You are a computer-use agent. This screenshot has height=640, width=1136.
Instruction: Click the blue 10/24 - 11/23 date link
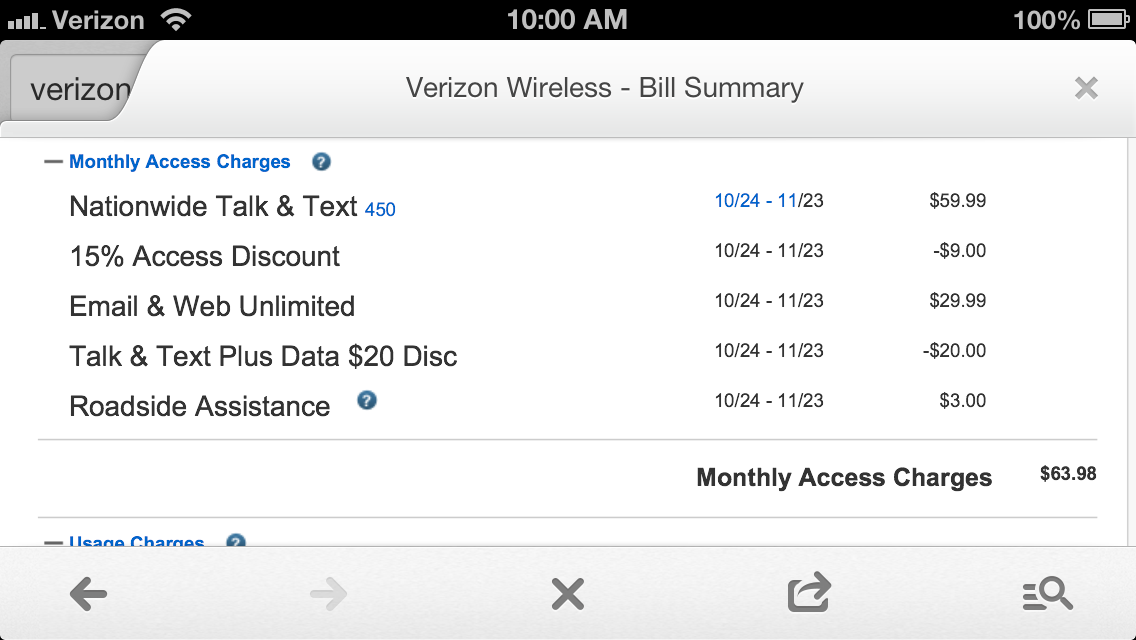(769, 201)
